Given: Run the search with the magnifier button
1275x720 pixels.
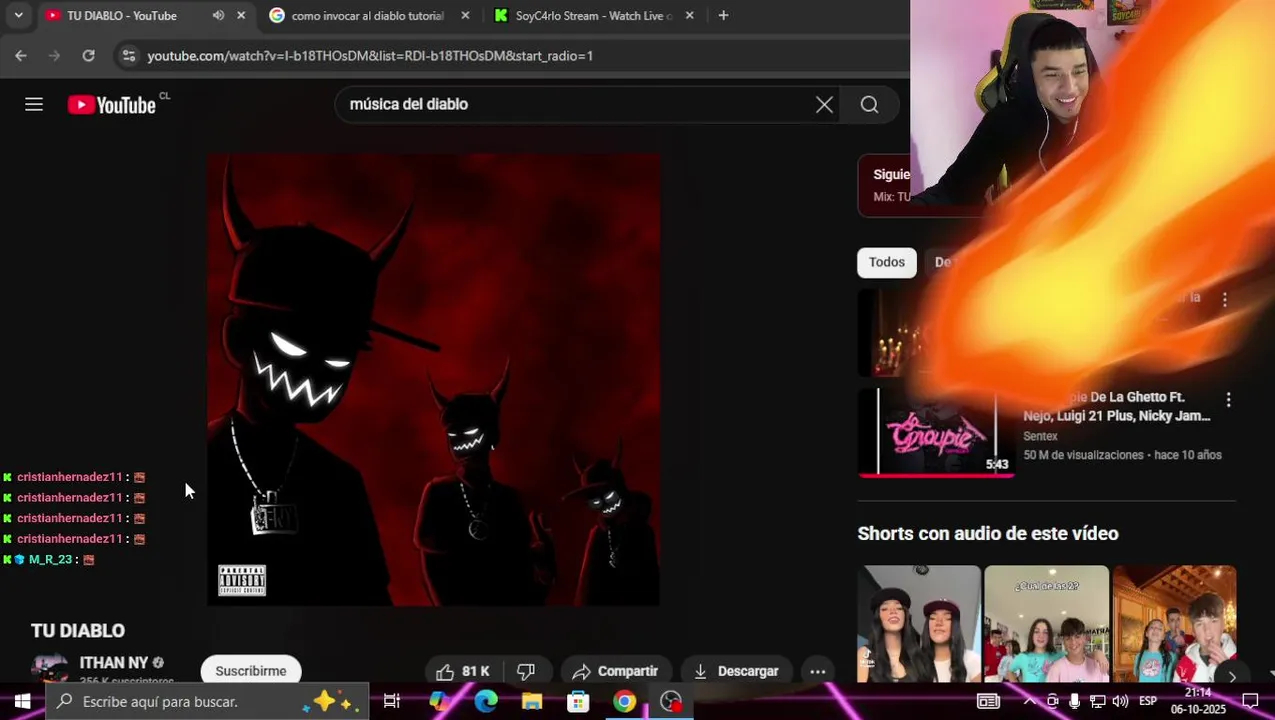Looking at the screenshot, I should [869, 104].
